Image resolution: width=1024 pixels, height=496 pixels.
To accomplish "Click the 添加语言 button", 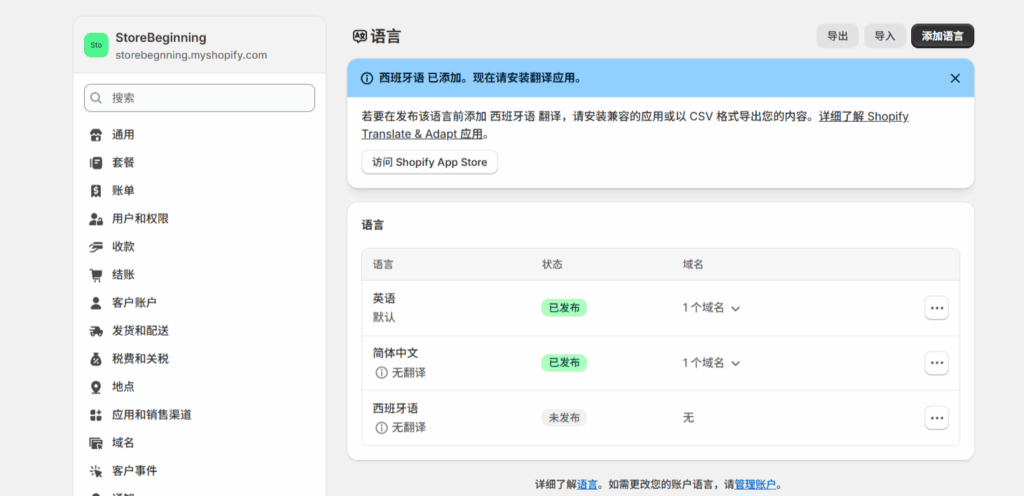I will tap(942, 36).
